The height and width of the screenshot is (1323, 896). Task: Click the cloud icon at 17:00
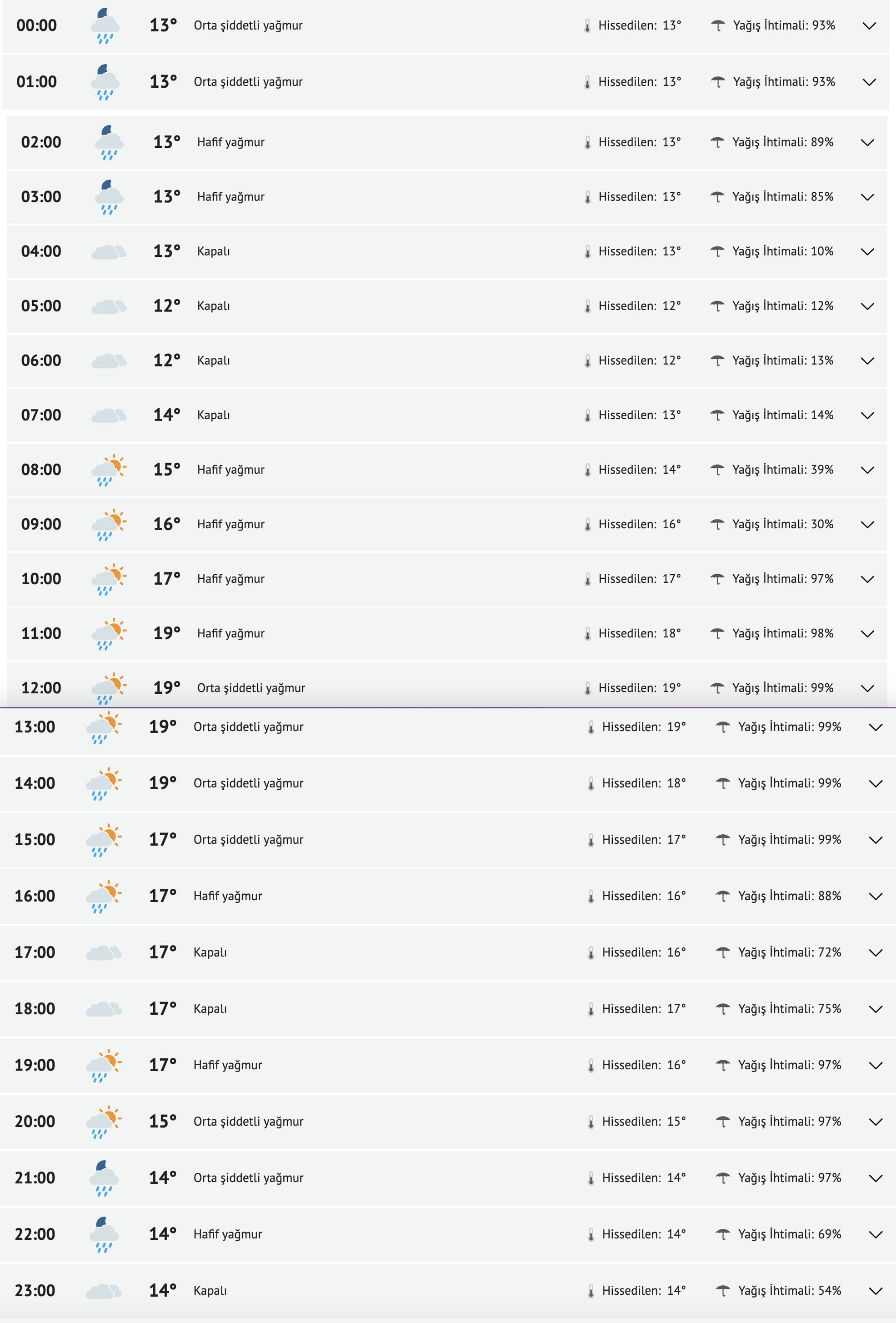coord(104,952)
